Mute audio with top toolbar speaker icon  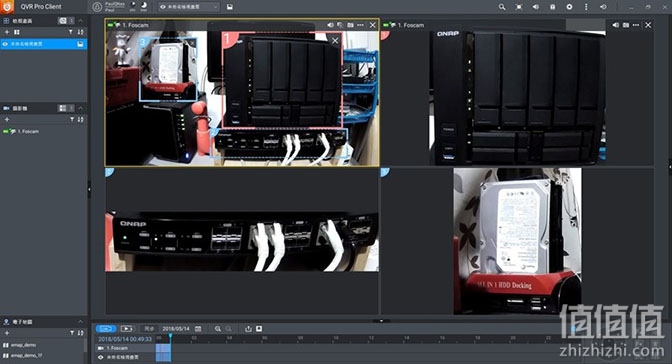pyautogui.click(x=536, y=7)
